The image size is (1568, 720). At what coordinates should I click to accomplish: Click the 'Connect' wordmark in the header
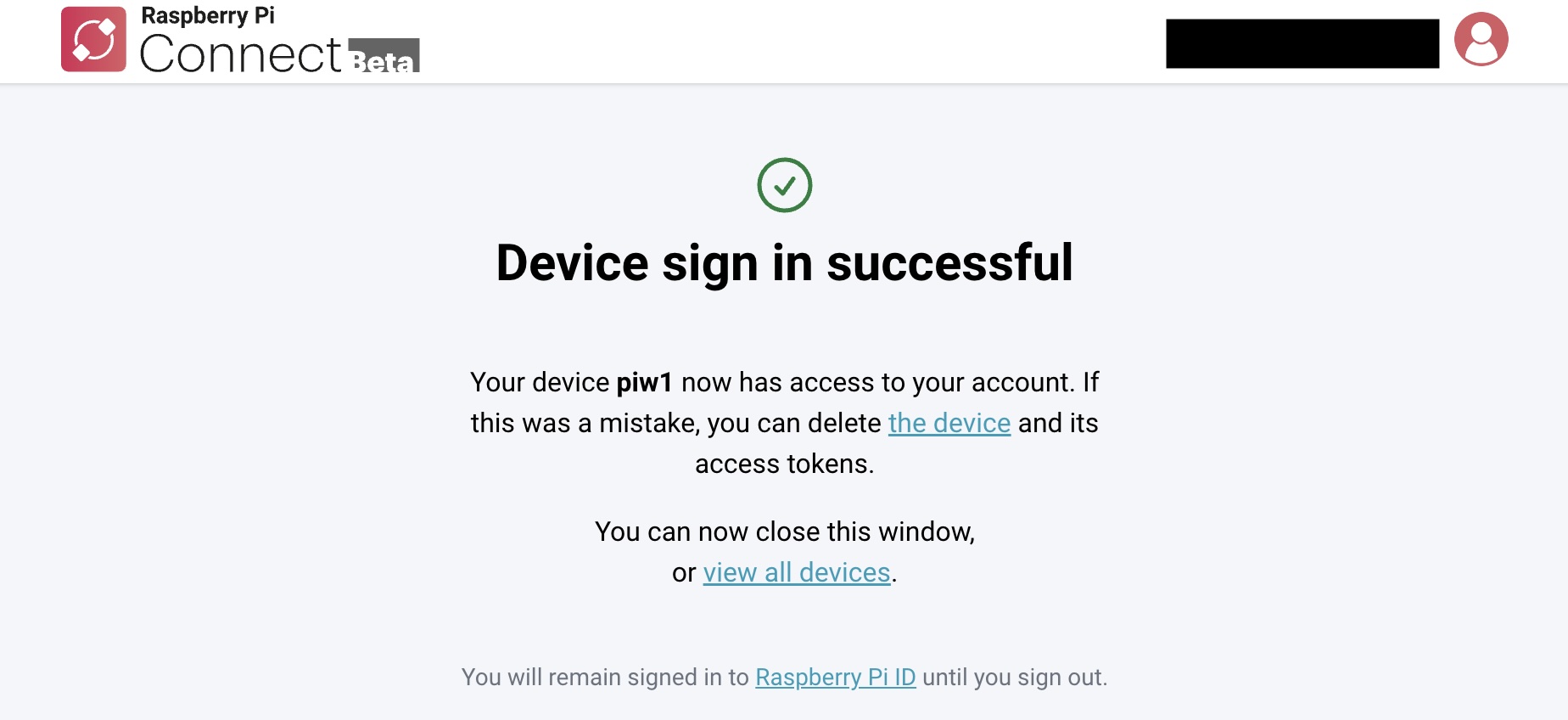point(240,53)
